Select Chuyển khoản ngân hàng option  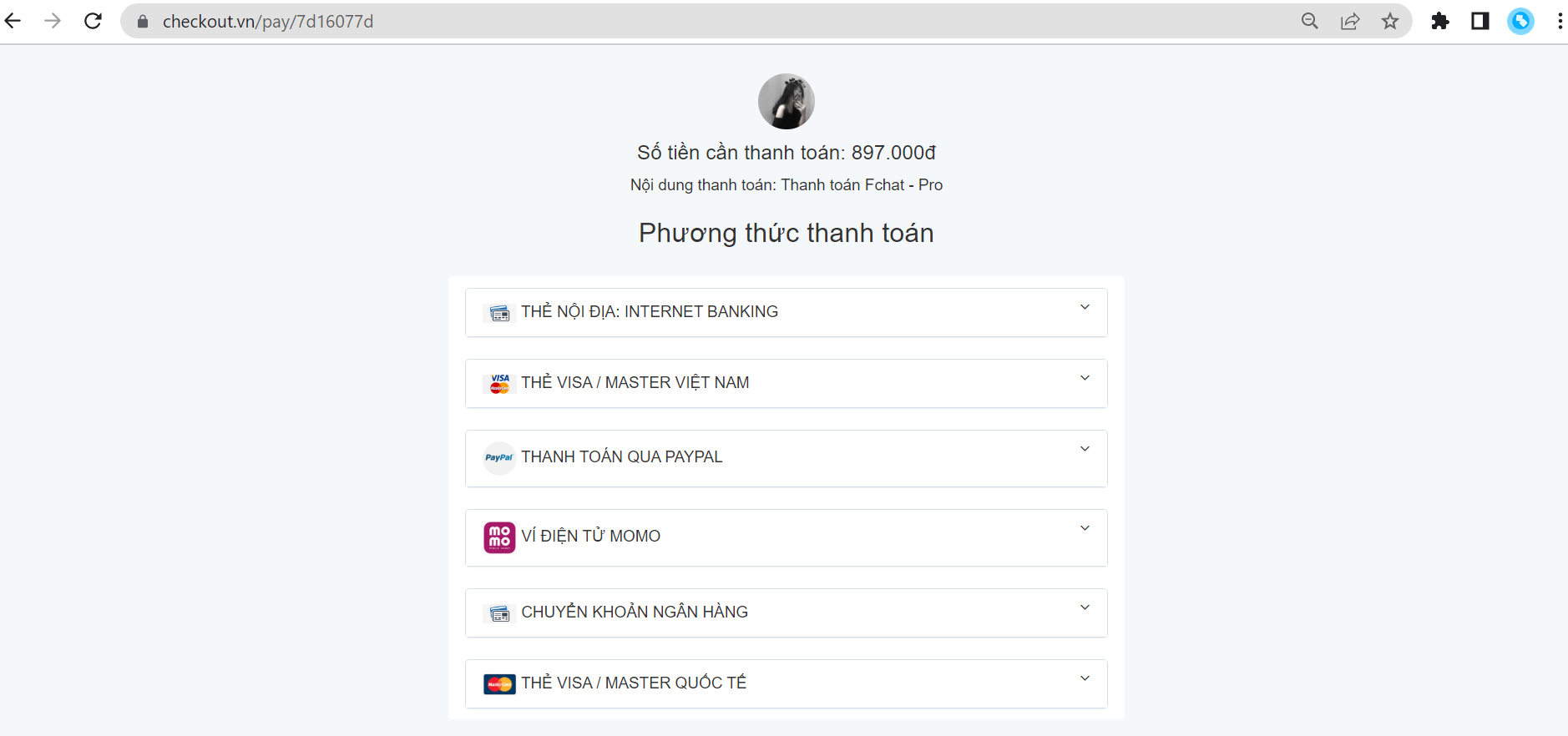(786, 612)
